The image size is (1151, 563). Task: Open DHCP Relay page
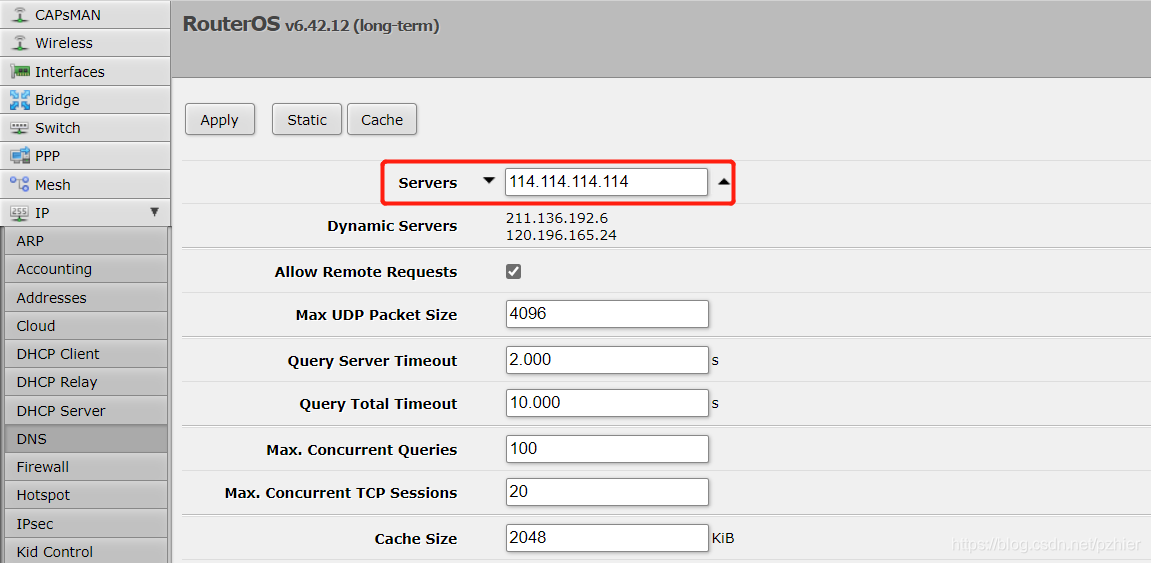85,382
